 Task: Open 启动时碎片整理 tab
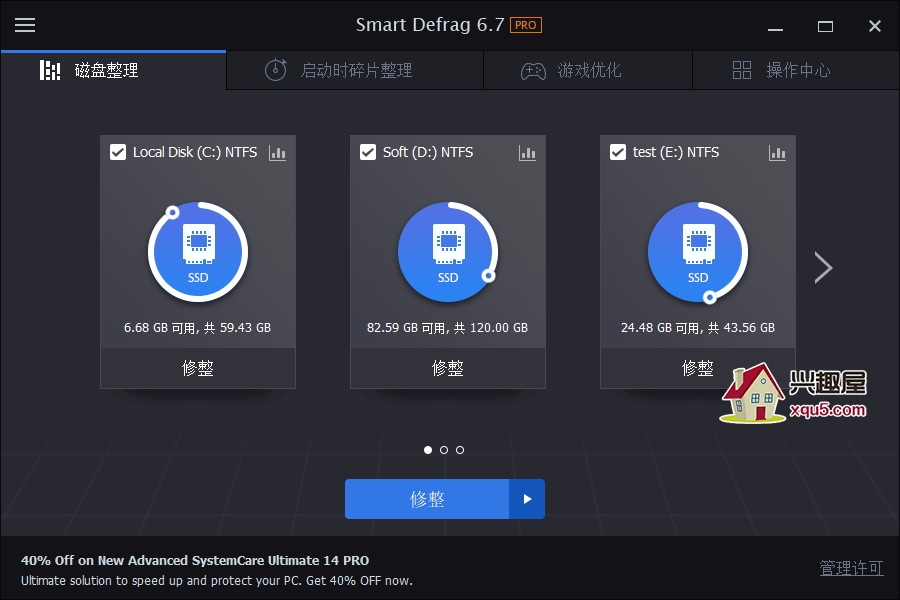click(x=355, y=70)
